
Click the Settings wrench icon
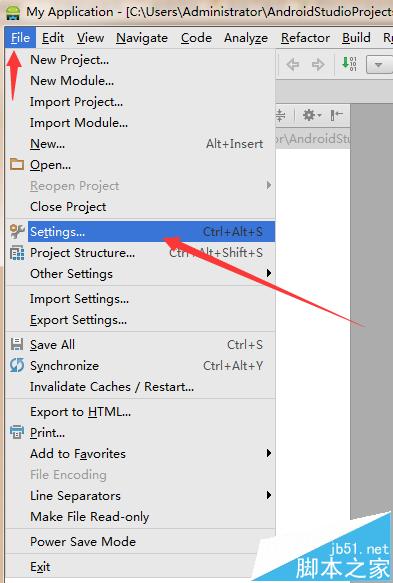click(x=17, y=231)
